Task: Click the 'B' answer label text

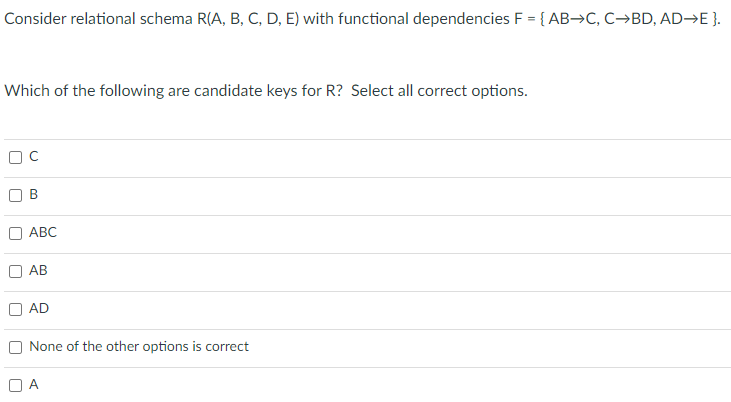Action: pyautogui.click(x=34, y=195)
